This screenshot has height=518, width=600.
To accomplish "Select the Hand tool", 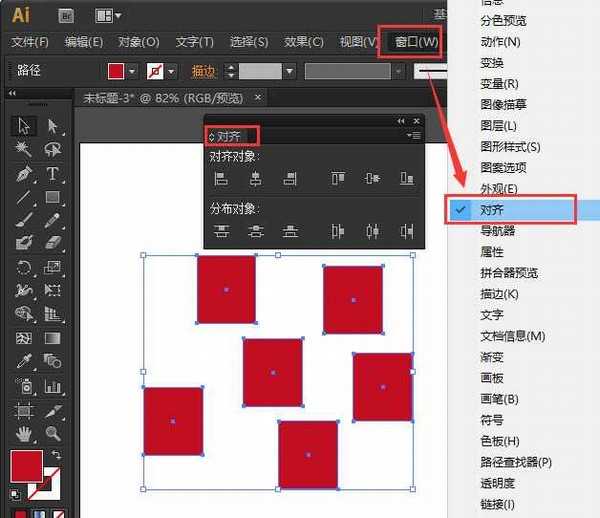I will point(24,434).
